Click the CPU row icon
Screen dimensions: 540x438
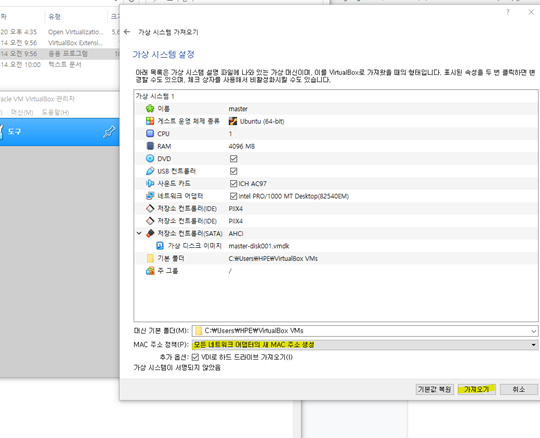point(150,133)
